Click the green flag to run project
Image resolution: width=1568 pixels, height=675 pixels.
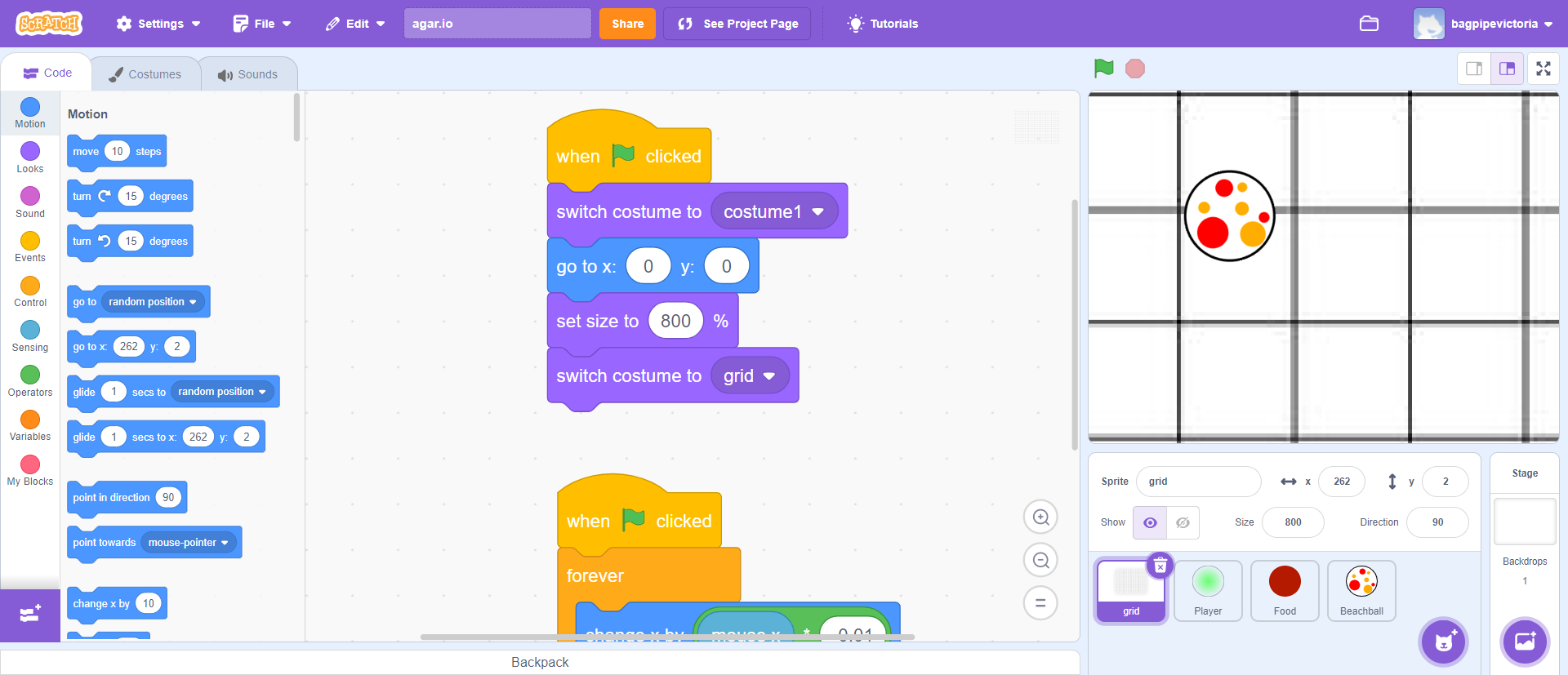point(1104,69)
